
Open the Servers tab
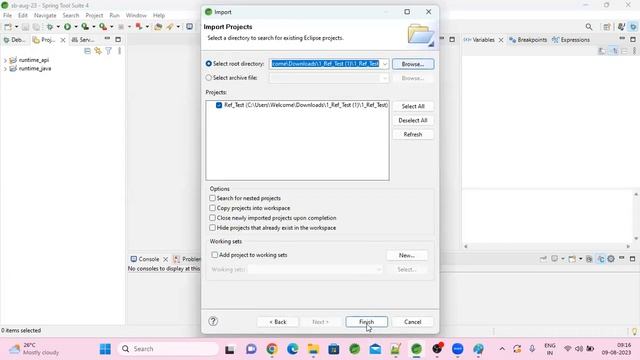point(83,40)
